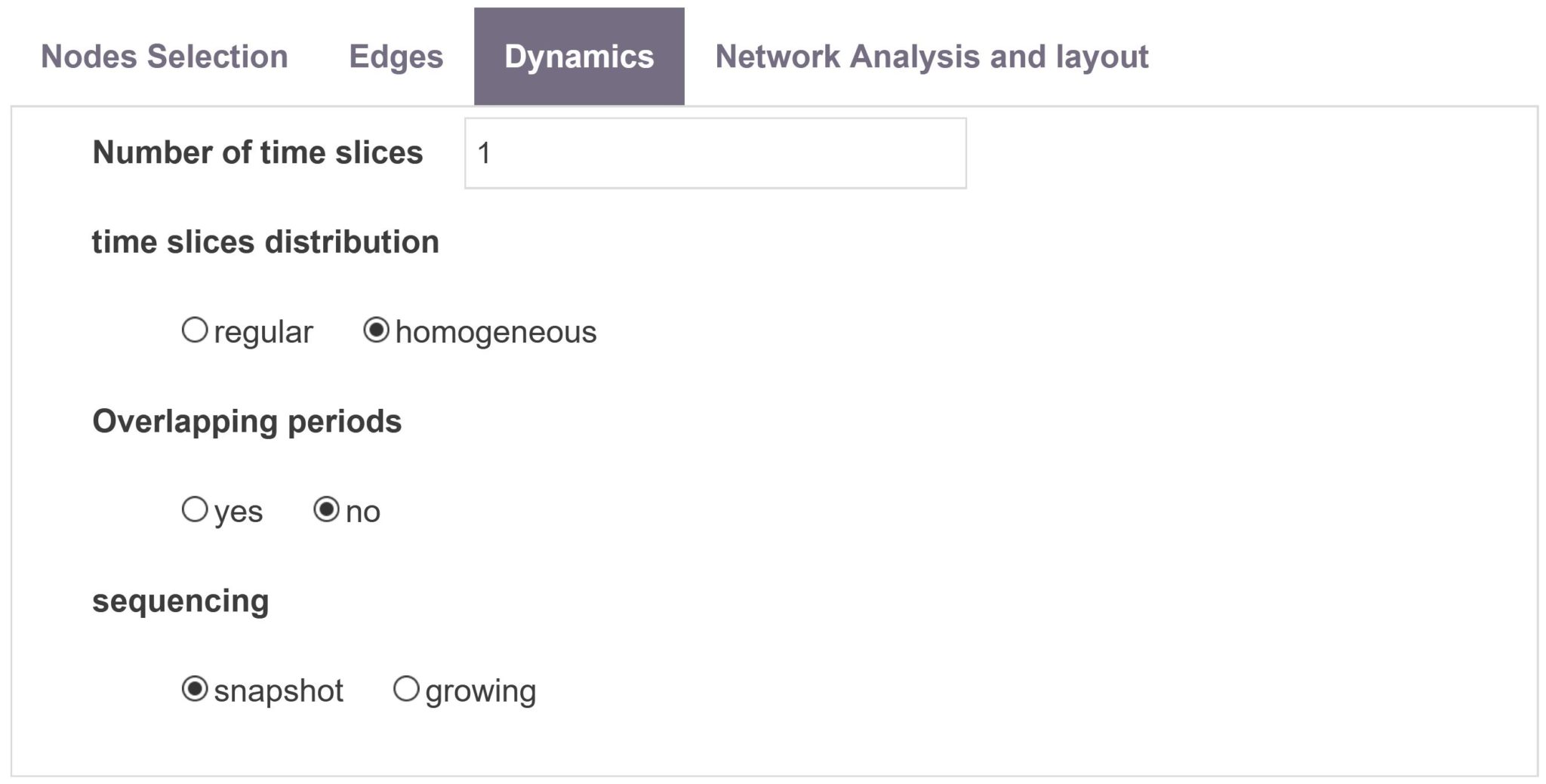
Task: Switch to the Nodes Selection tab
Action: tap(163, 57)
